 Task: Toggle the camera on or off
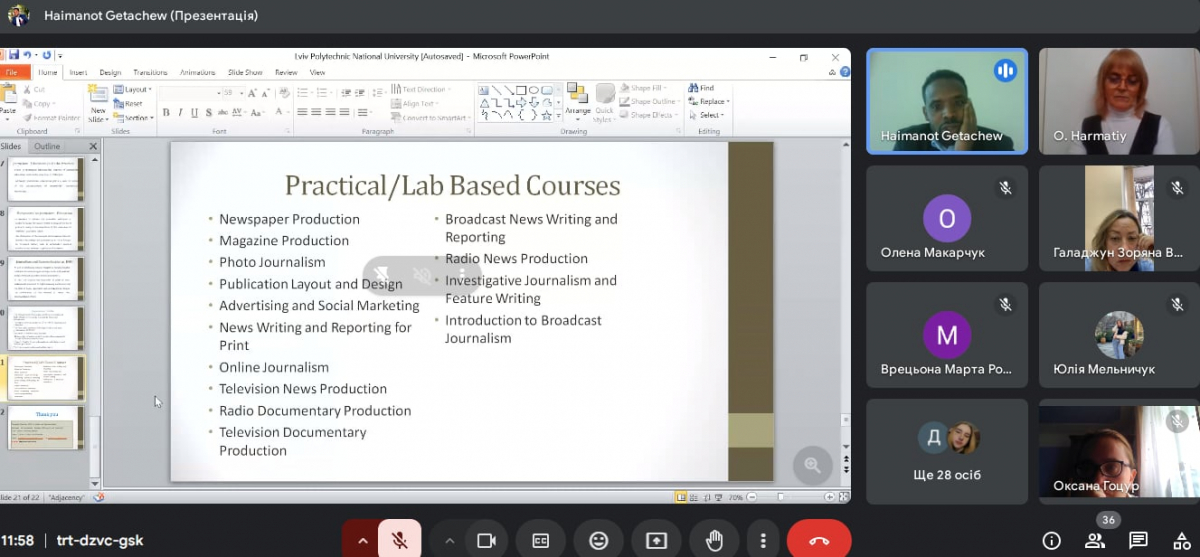coord(486,541)
